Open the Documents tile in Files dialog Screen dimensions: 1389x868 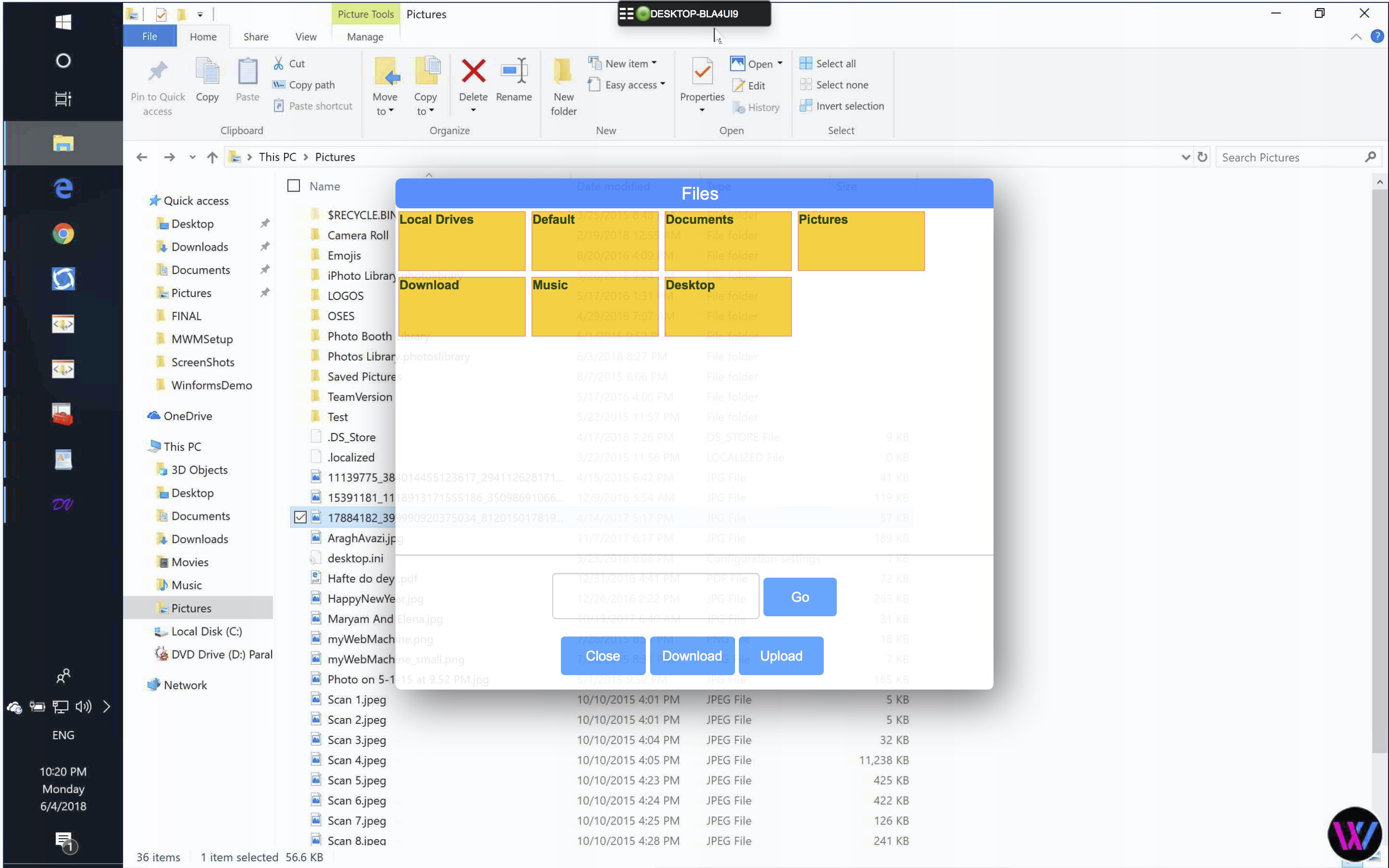728,241
